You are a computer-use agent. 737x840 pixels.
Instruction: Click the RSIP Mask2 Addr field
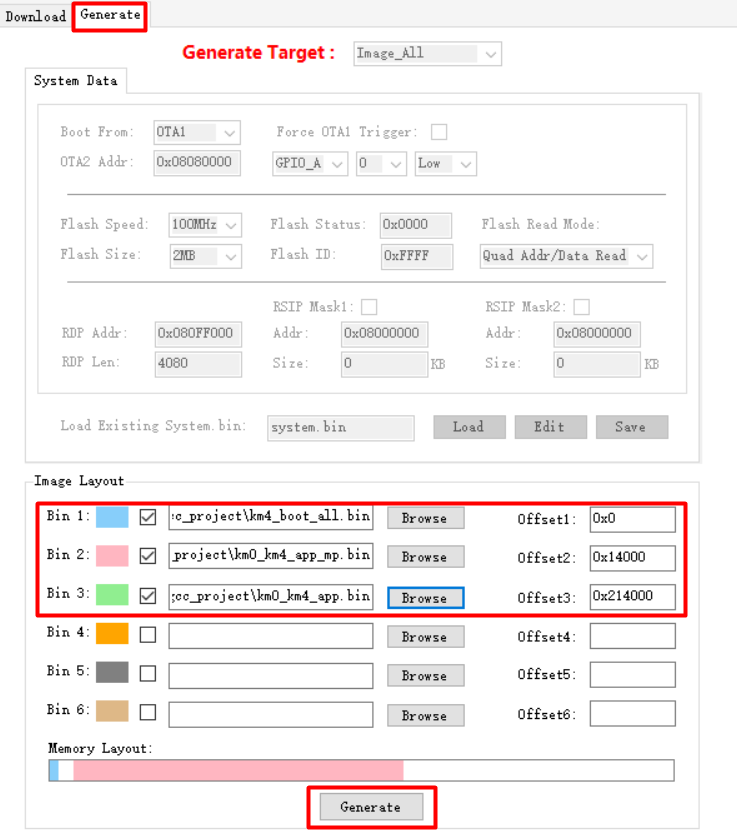597,334
